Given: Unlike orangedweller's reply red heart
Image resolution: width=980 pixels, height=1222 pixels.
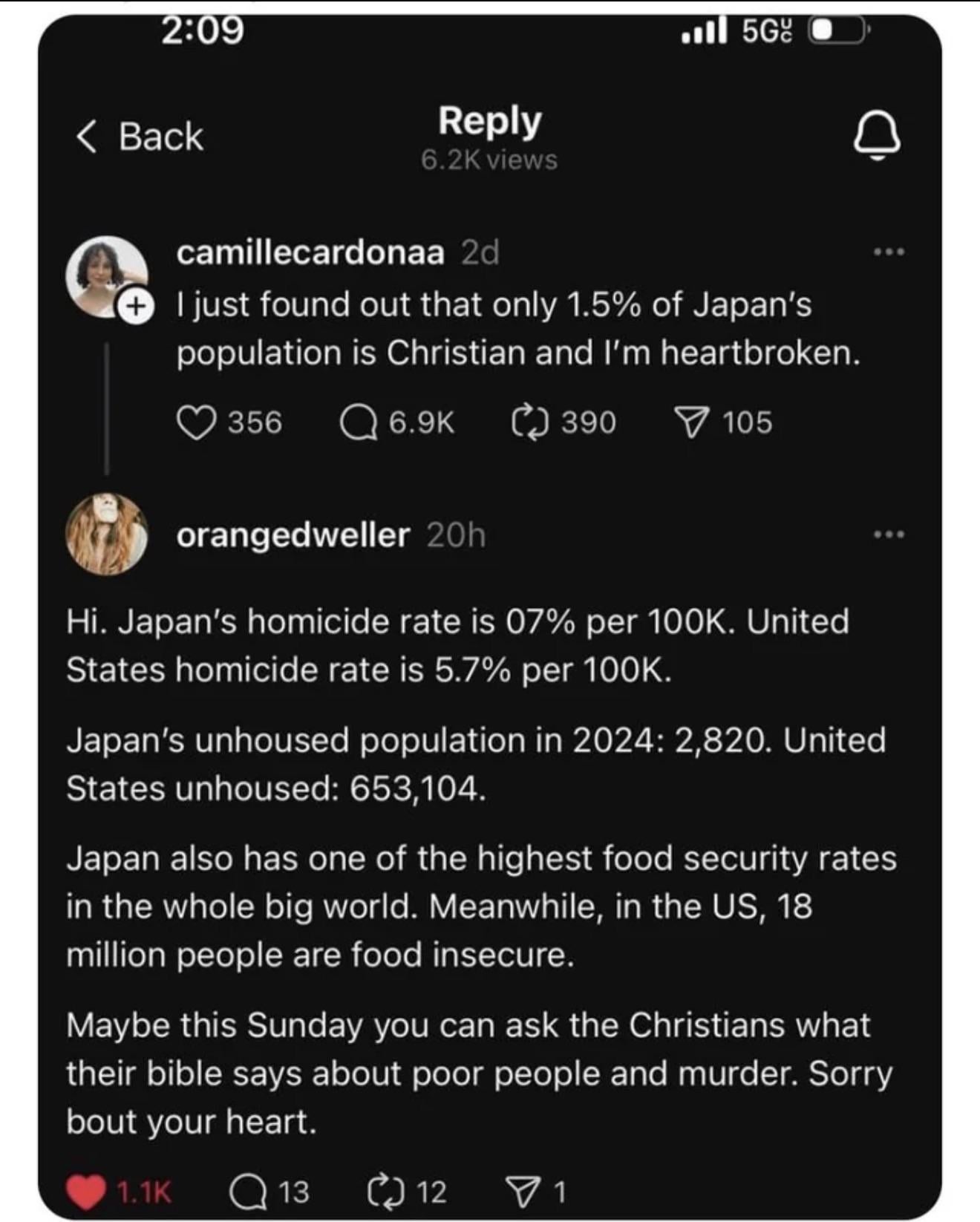Looking at the screenshot, I should [85, 1191].
